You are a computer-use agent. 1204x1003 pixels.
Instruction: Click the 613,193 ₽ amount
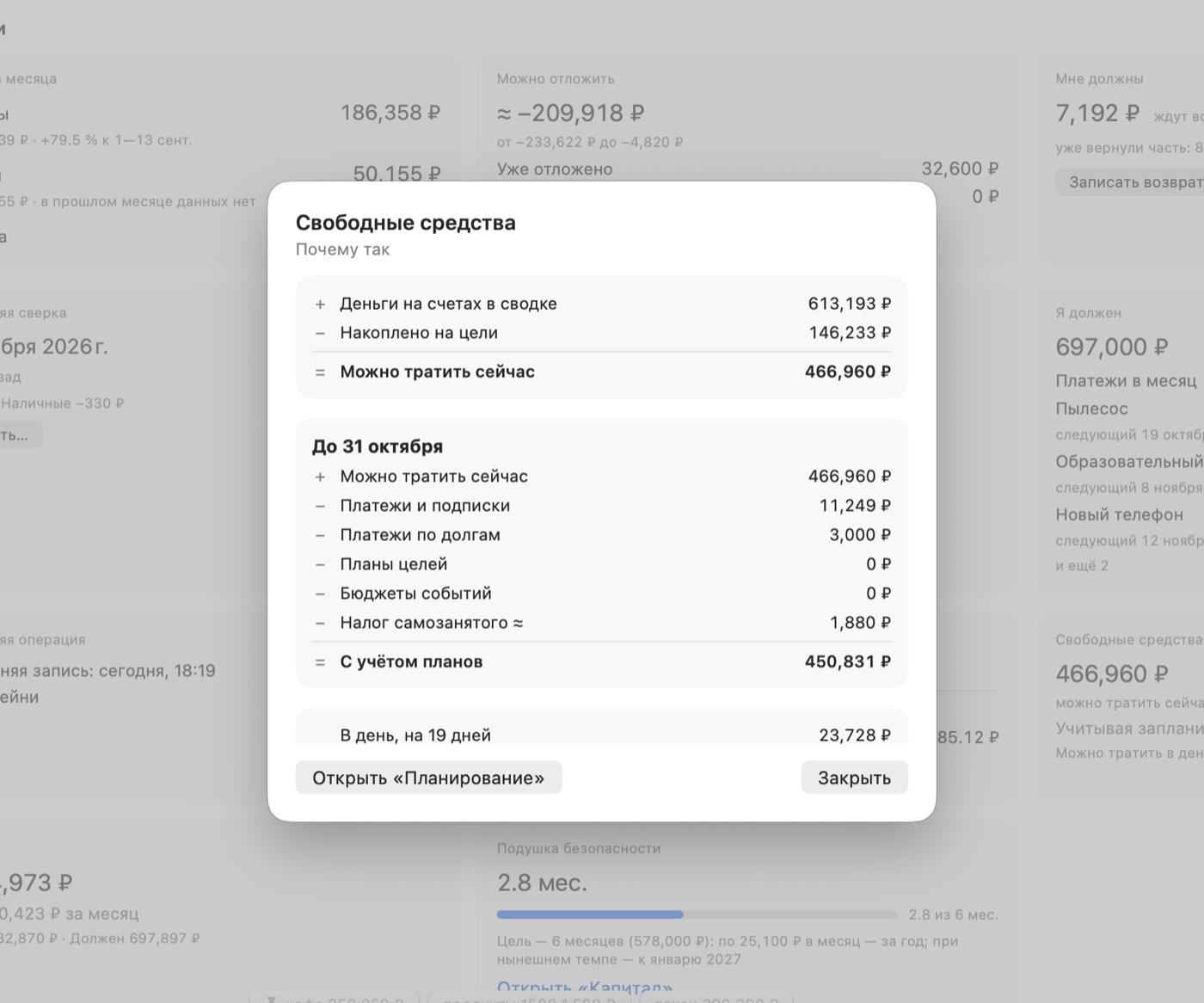(x=850, y=304)
